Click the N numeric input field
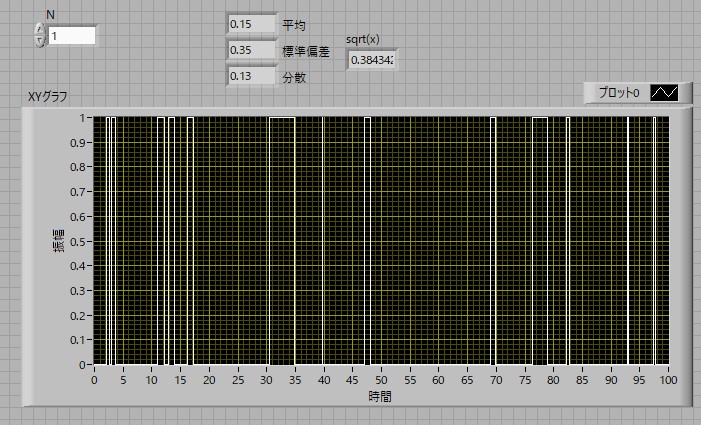Image resolution: width=701 pixels, height=425 pixels. click(71, 35)
